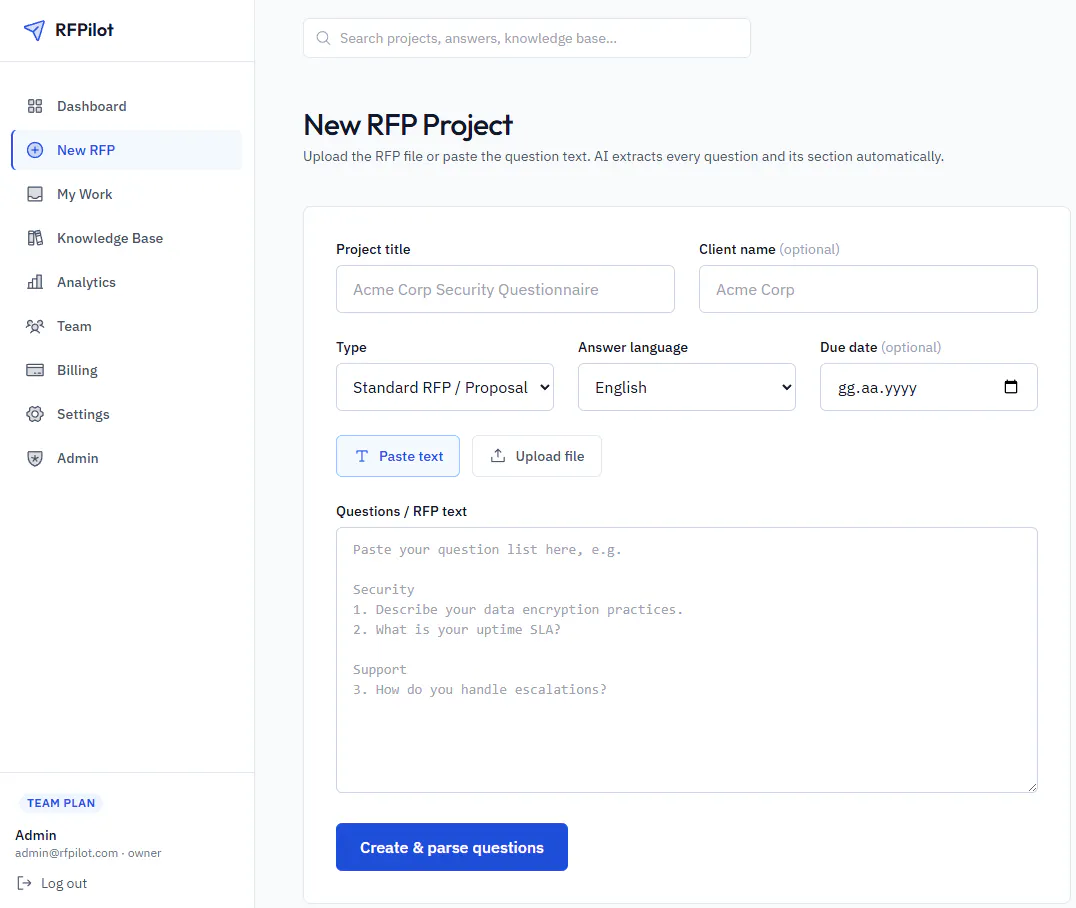
Task: Click the Questions / RFP text label
Action: (401, 511)
